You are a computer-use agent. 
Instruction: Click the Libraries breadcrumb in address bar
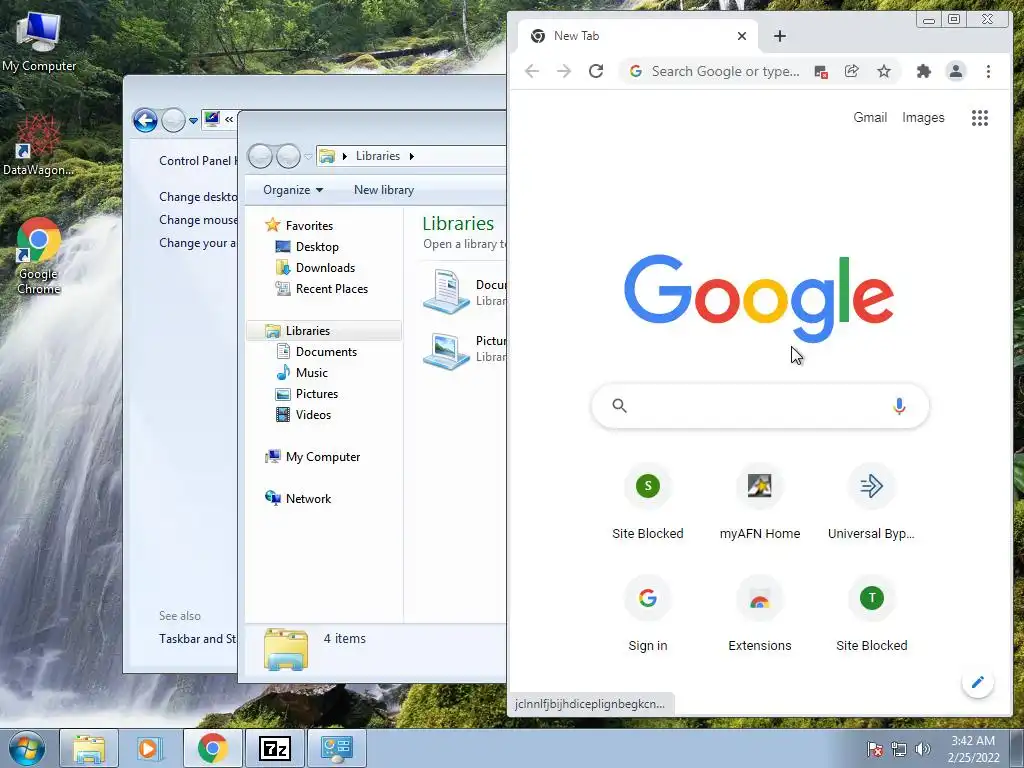point(377,156)
